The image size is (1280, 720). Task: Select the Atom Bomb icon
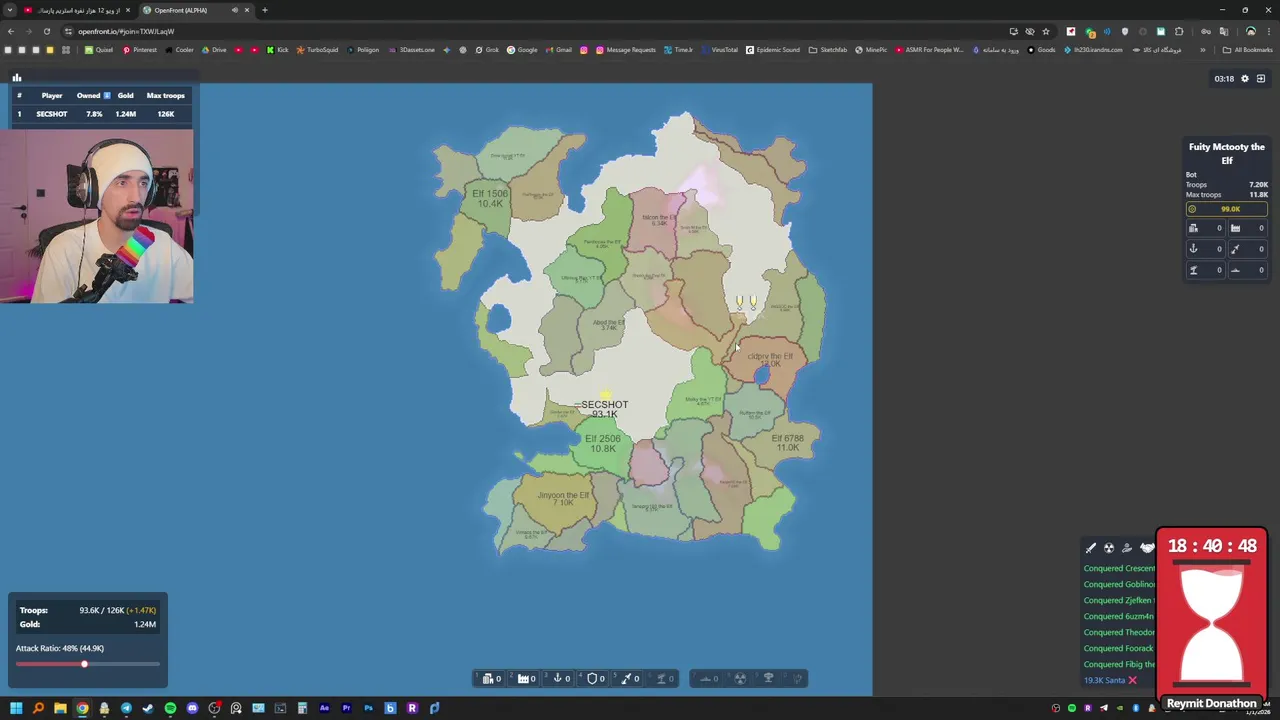tap(740, 679)
